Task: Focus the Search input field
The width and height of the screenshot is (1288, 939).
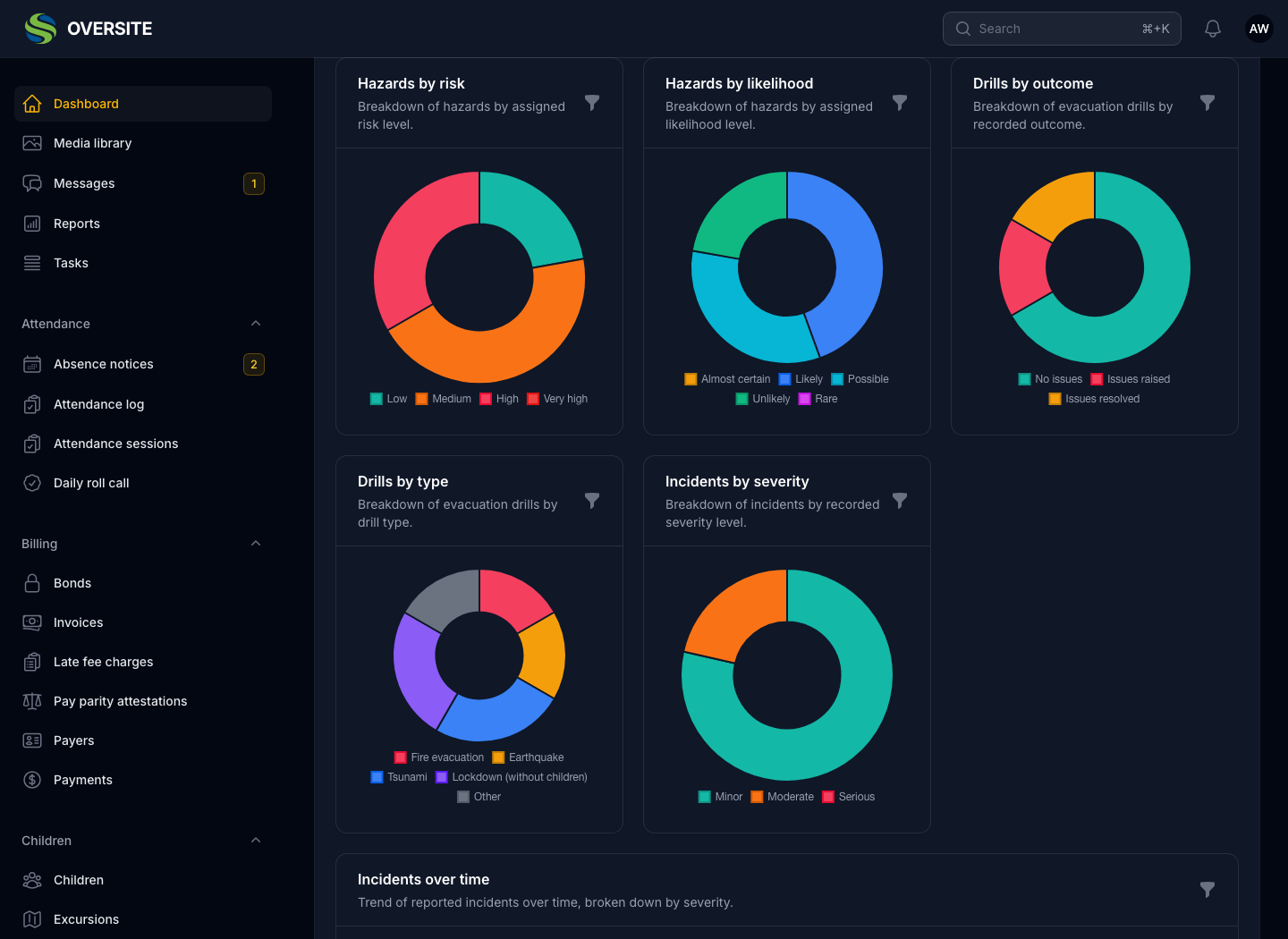Action: [x=1062, y=29]
